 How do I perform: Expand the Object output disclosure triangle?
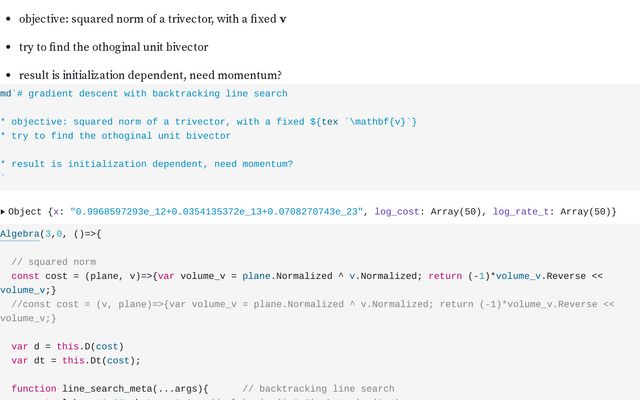(3, 212)
